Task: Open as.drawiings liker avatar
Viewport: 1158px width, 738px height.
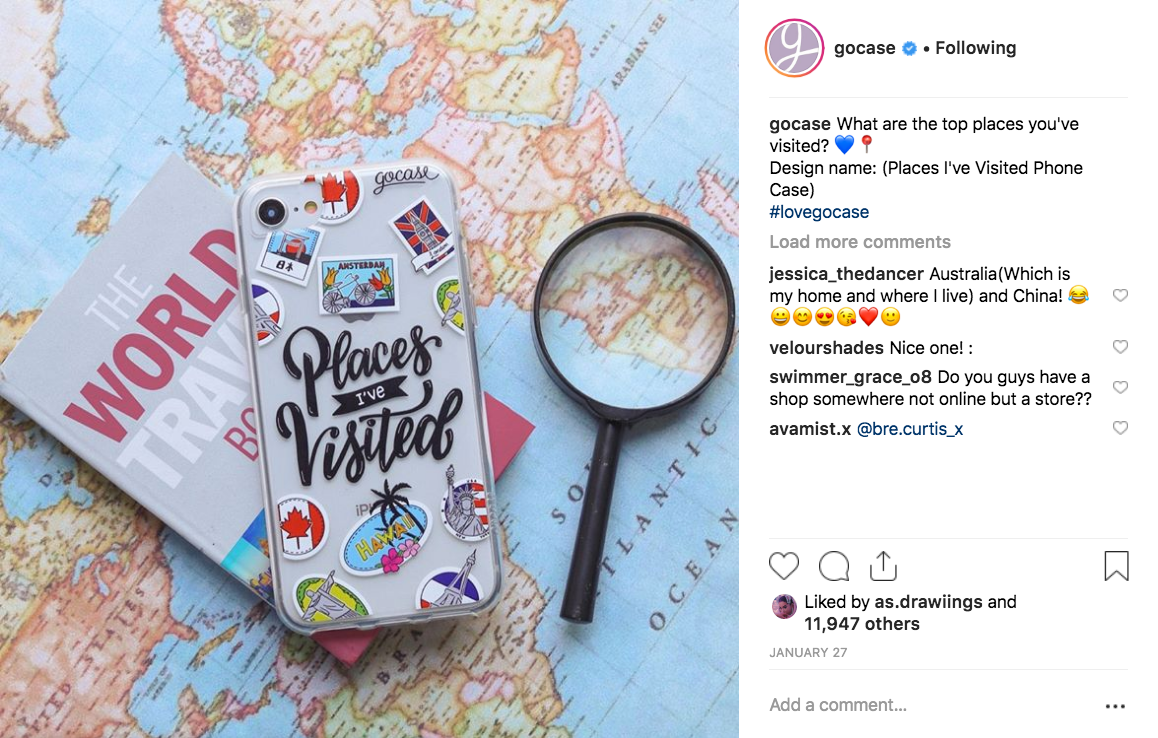Action: (784, 607)
